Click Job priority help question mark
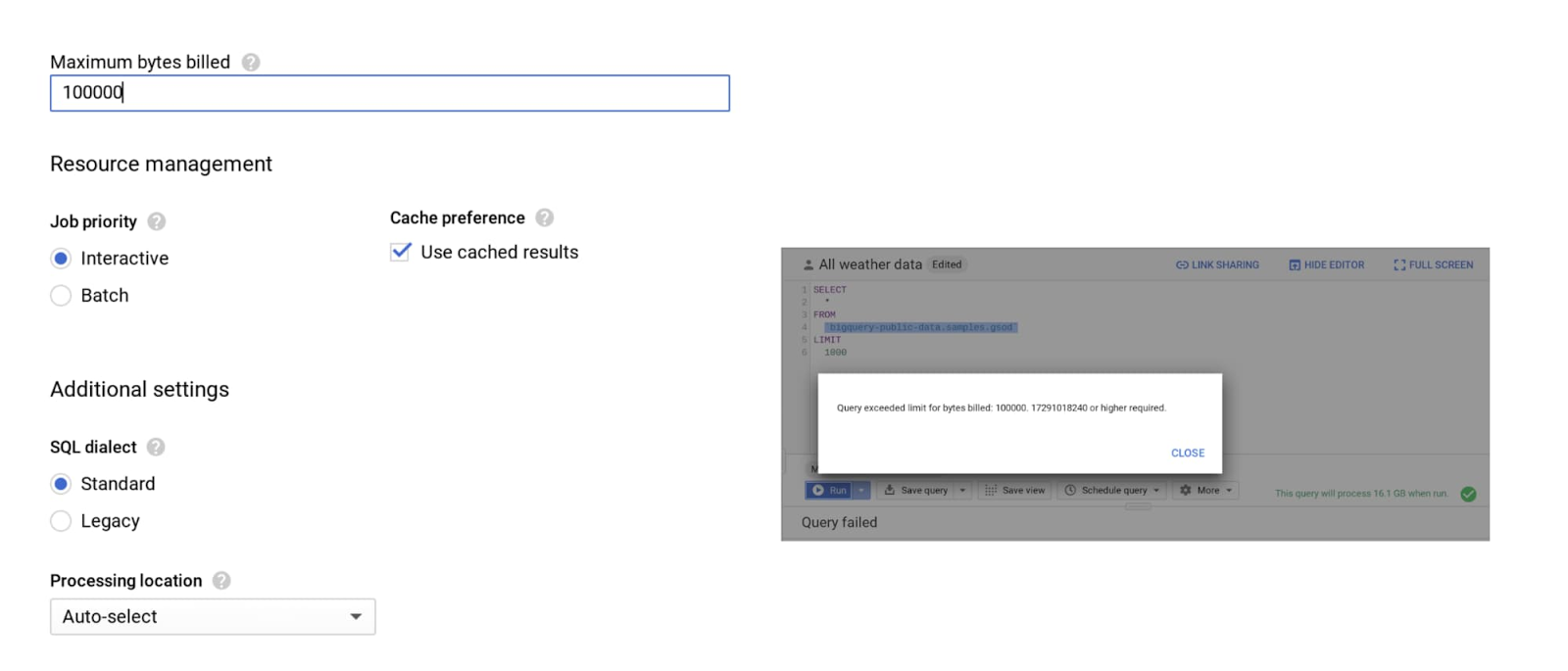 tap(157, 221)
